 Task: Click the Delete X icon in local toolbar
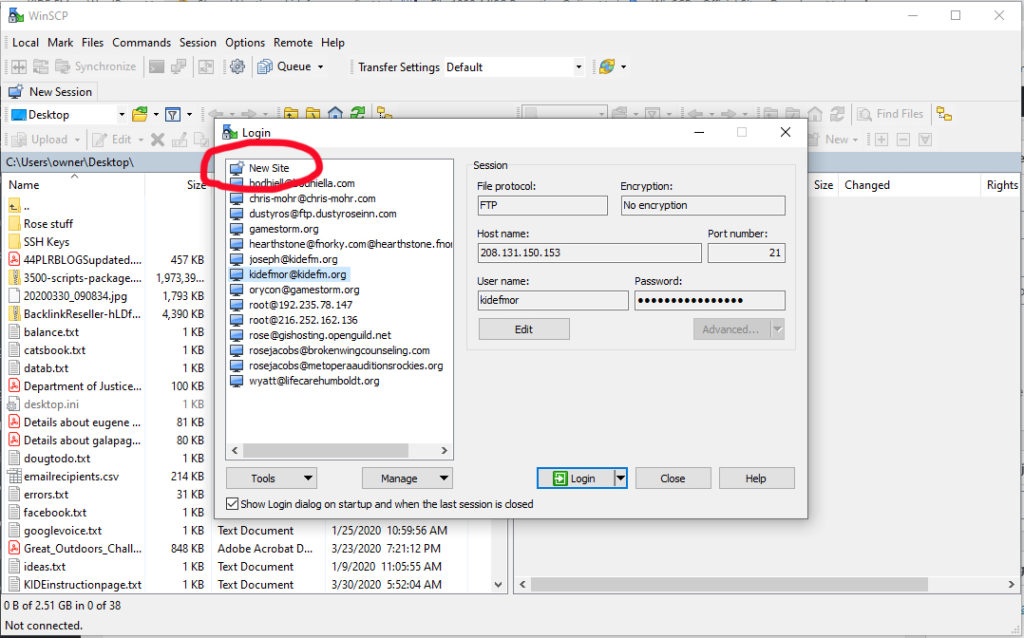pos(157,140)
